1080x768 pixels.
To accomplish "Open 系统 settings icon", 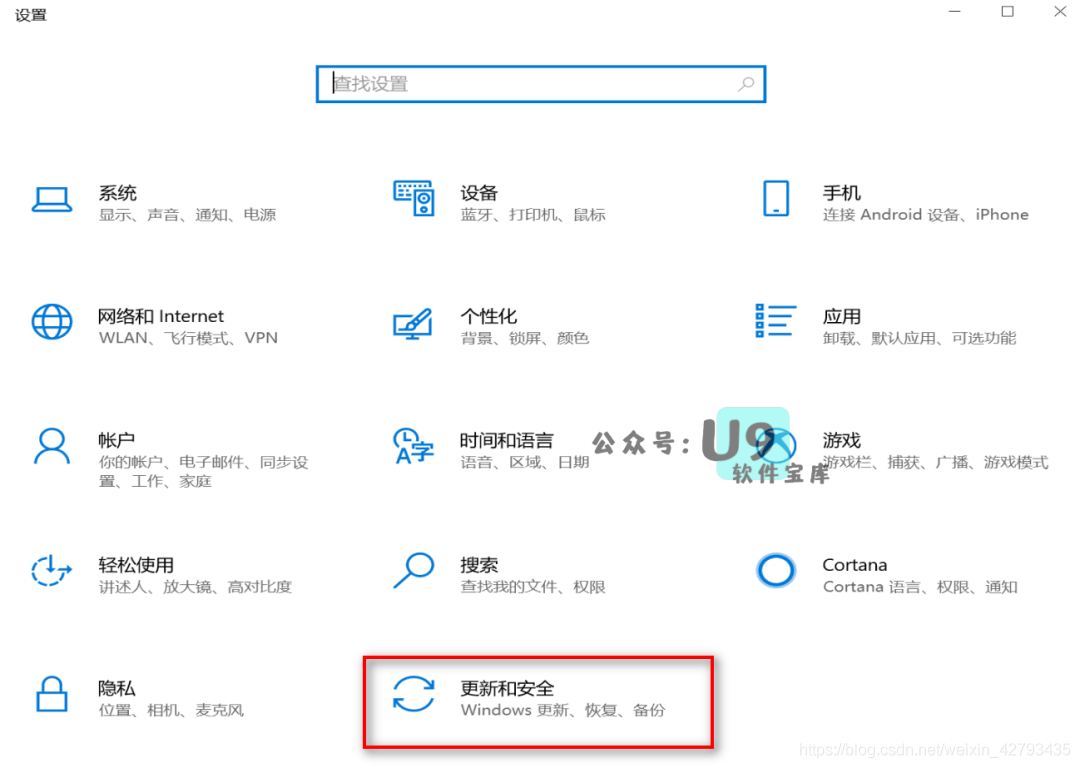I will coord(52,199).
